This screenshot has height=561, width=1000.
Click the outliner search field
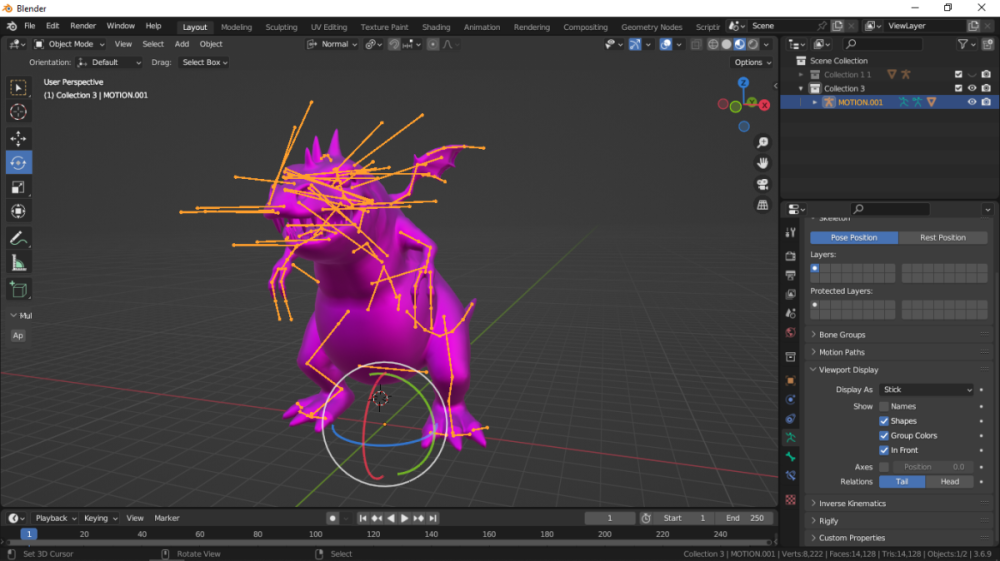883,44
